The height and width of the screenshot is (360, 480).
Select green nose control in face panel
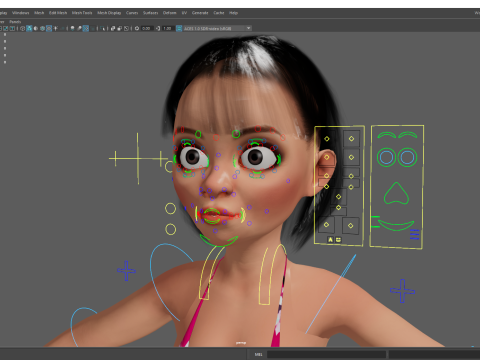pos(396,193)
